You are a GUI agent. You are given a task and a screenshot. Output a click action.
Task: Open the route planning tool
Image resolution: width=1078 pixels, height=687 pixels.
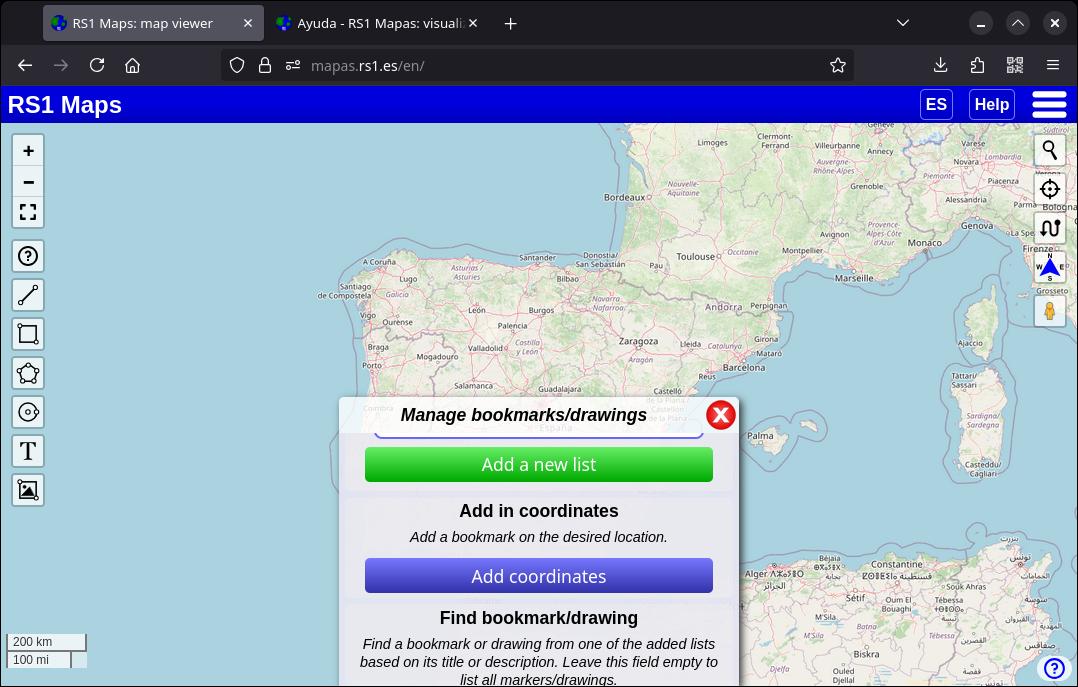(x=1050, y=228)
